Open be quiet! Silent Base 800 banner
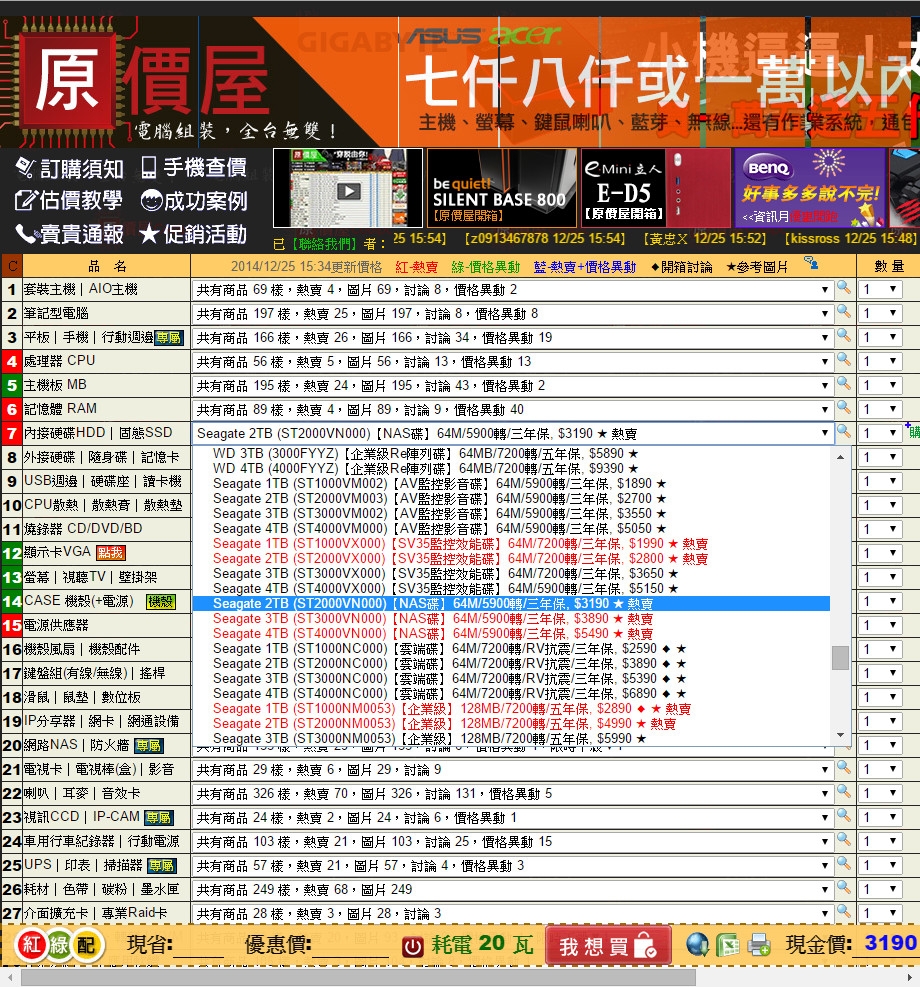Screen dimensions: 920x987 click(x=502, y=188)
